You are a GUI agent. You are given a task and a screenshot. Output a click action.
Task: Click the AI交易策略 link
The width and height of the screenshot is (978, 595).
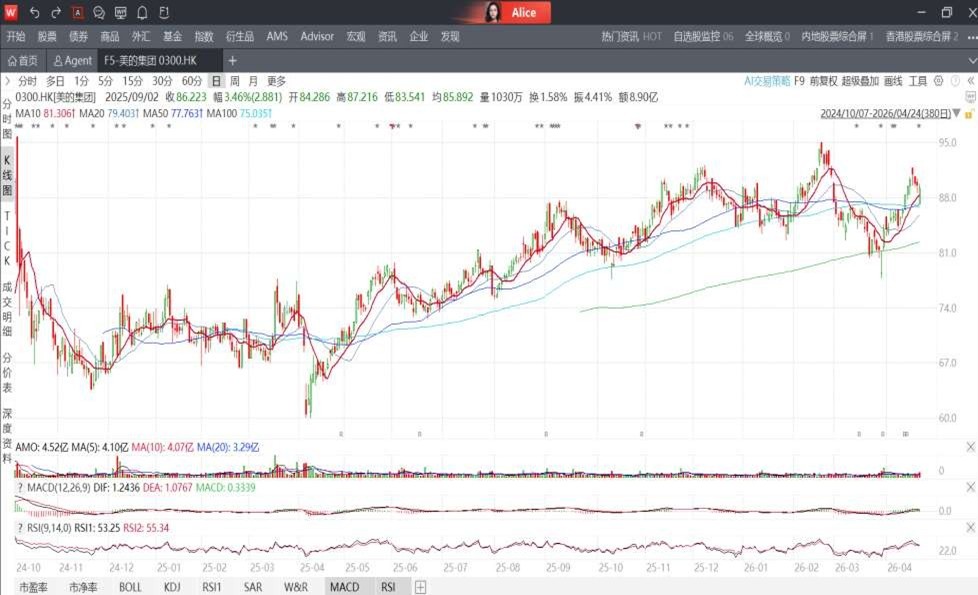click(767, 81)
